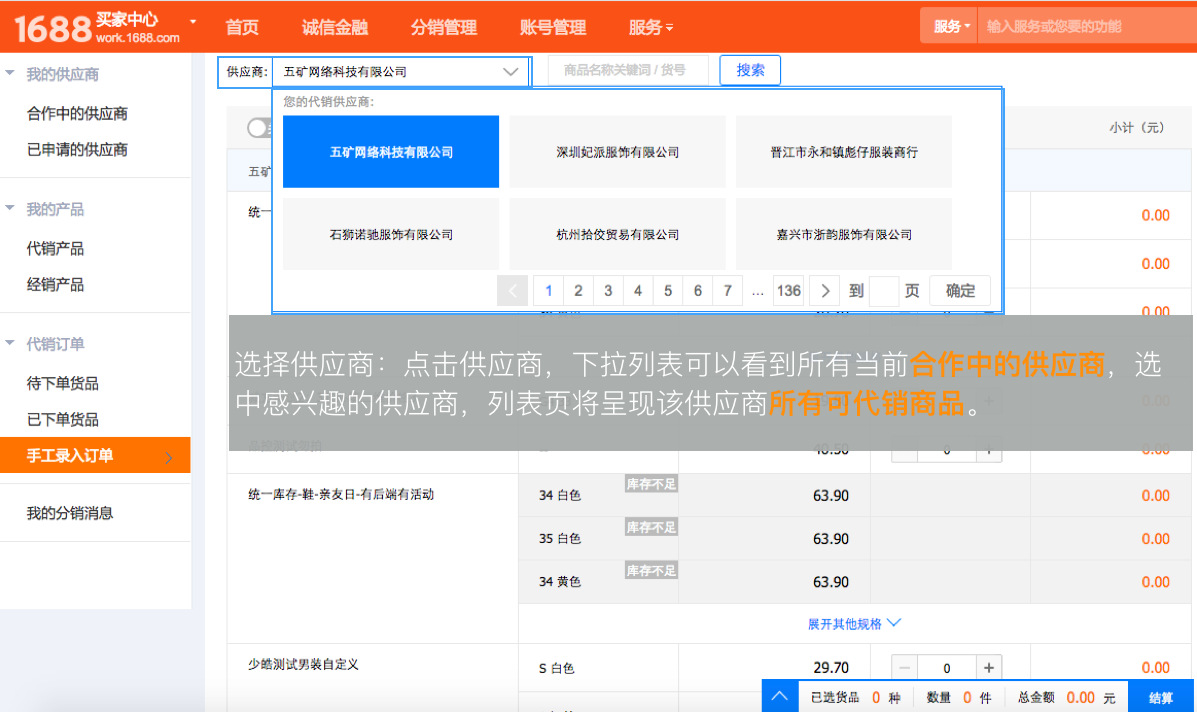1197x716 pixels.
Task: Collapse the 代销订单 sidebar section
Action: tap(10, 343)
